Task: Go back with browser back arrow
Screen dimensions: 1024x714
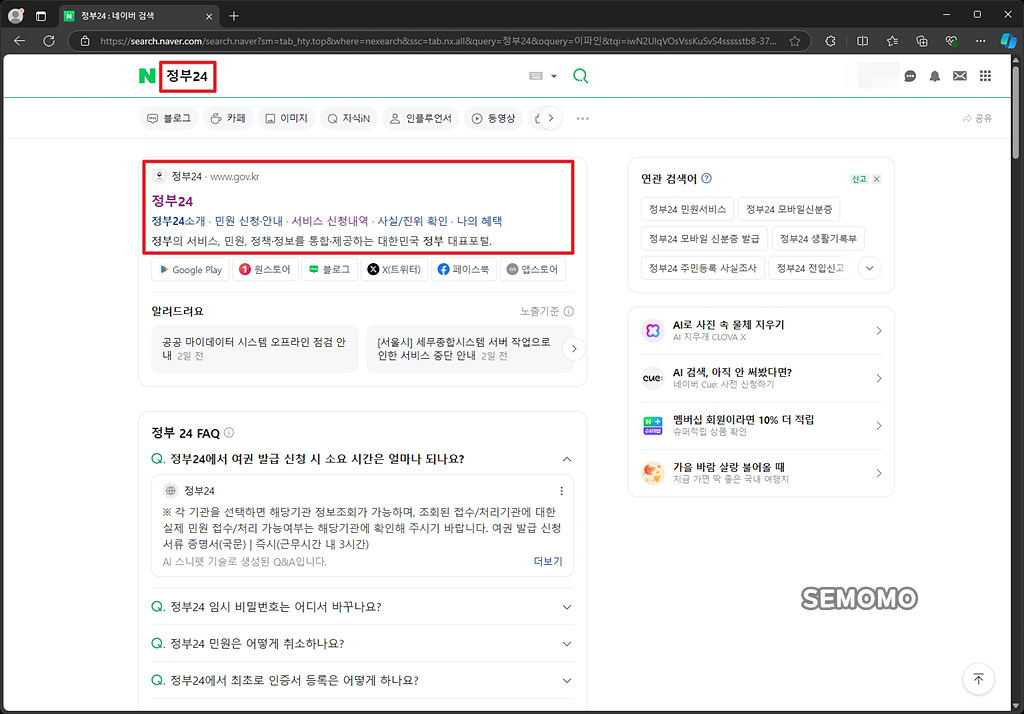Action: 20,41
